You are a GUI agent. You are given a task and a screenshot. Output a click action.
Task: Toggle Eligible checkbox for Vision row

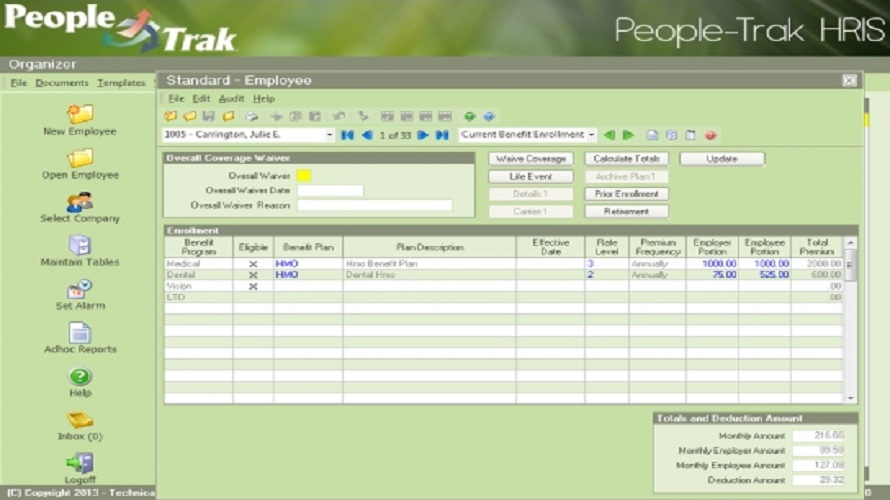[x=253, y=286]
